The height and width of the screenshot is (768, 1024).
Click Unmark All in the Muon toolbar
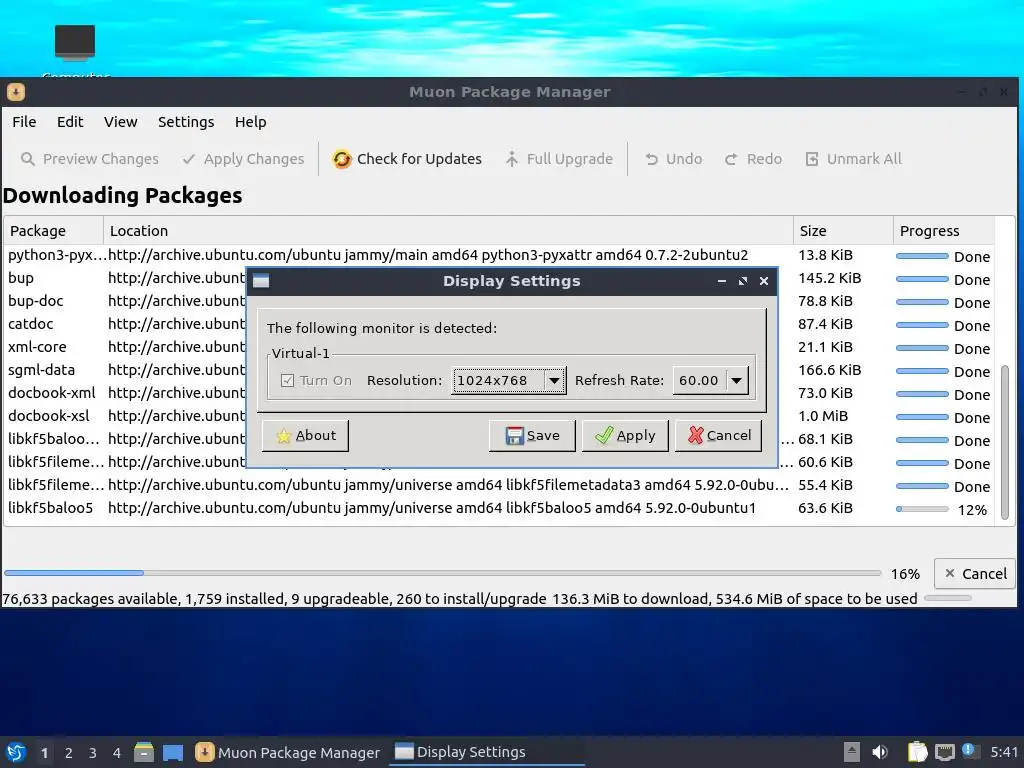[x=853, y=159]
